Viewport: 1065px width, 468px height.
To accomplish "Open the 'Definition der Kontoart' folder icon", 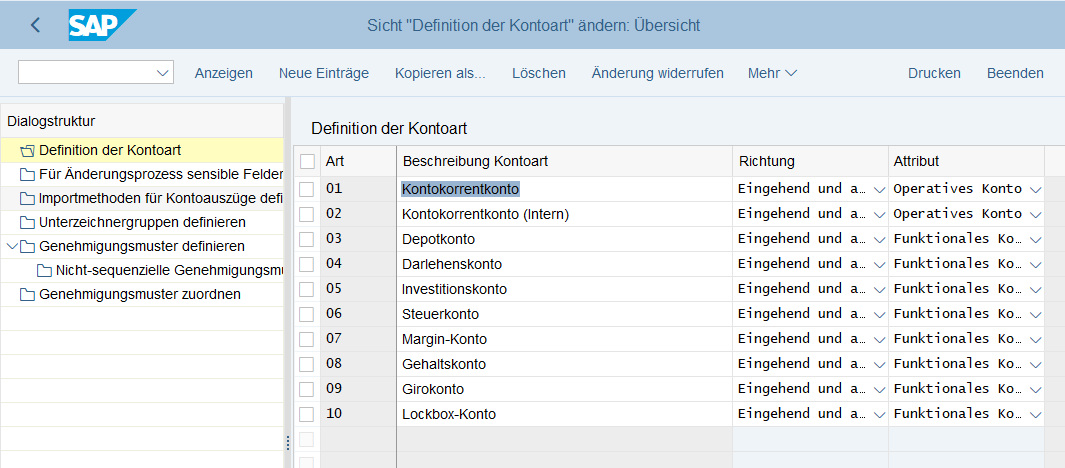I will click(27, 151).
